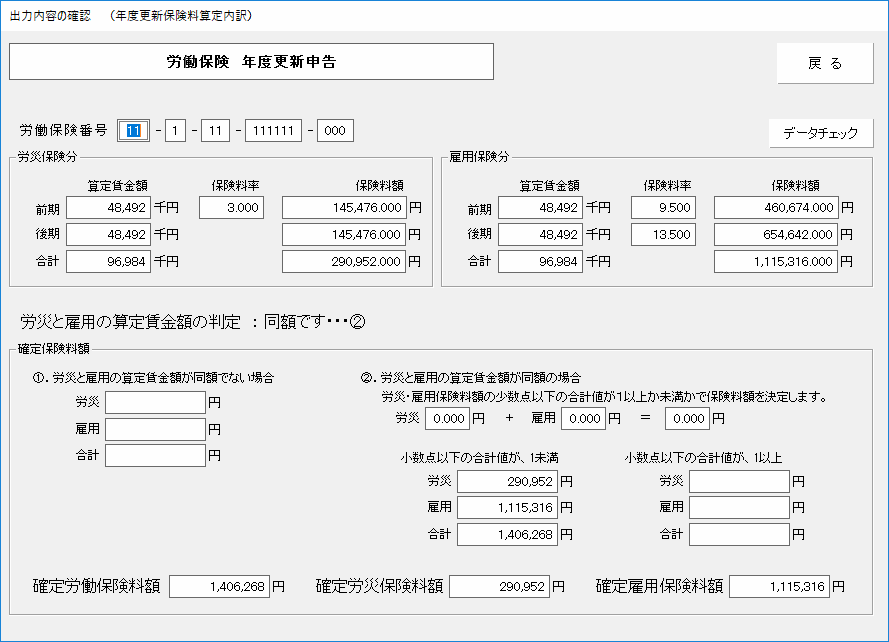This screenshot has height=642, width=889.
Task: Click the 労災保険分 保険料率 field showing 3.000
Action: [x=232, y=208]
